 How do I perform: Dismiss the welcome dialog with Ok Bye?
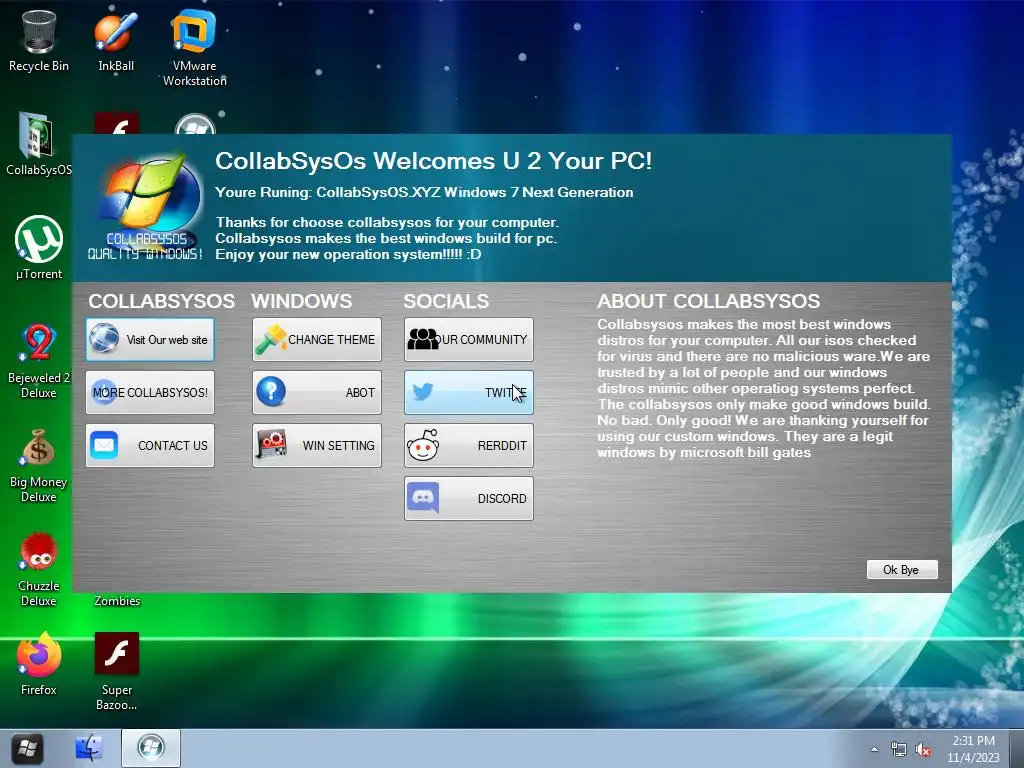[x=902, y=569]
